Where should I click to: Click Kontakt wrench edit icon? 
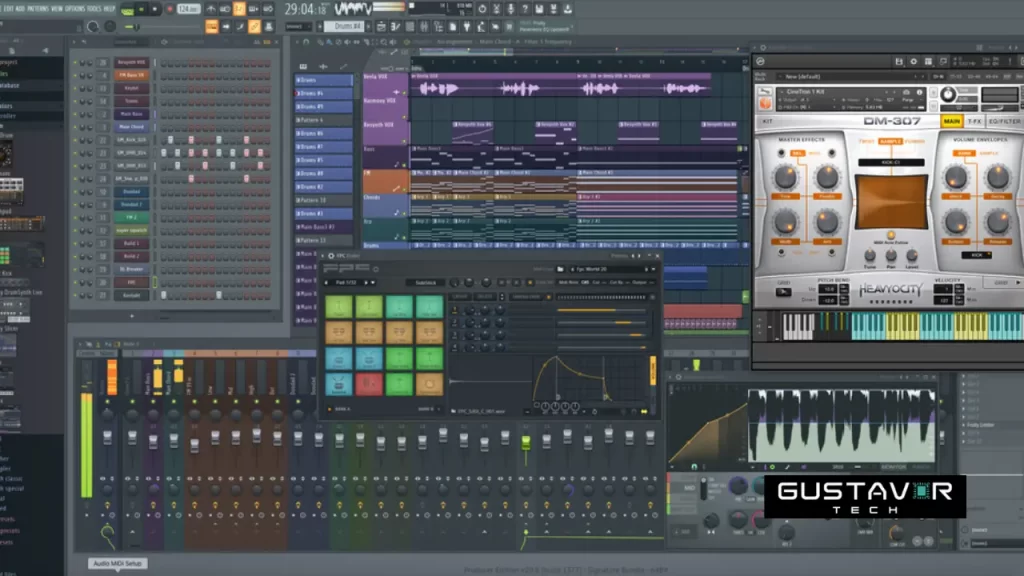(765, 91)
